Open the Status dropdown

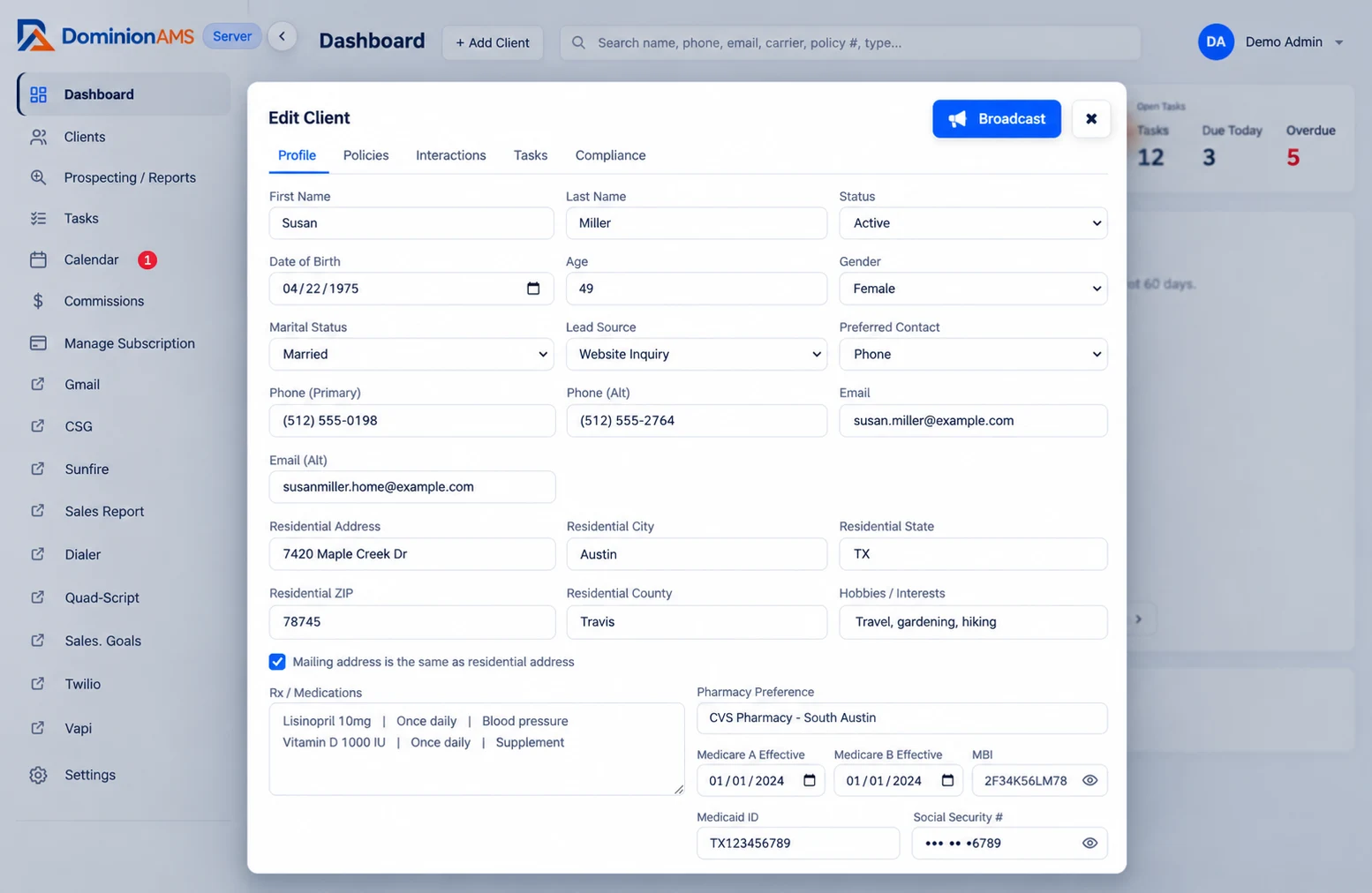(973, 223)
